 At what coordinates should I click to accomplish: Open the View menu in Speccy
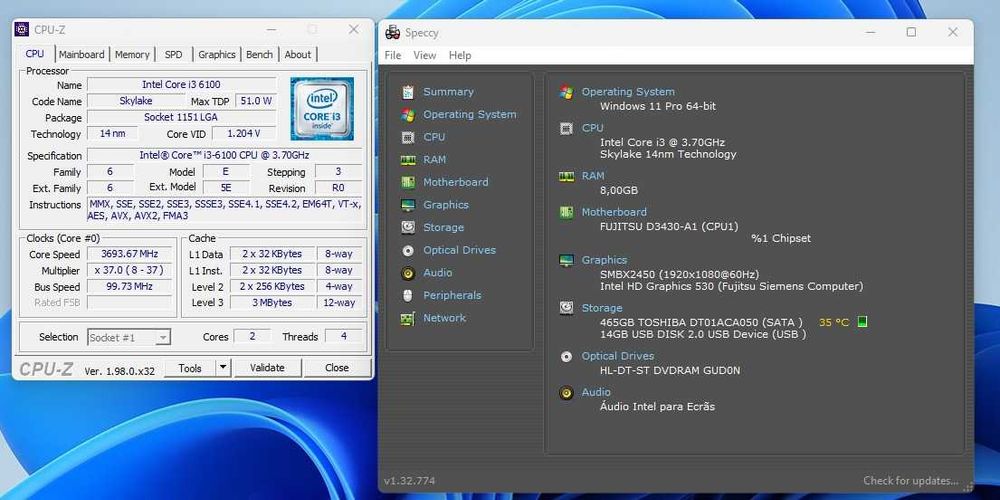(425, 55)
